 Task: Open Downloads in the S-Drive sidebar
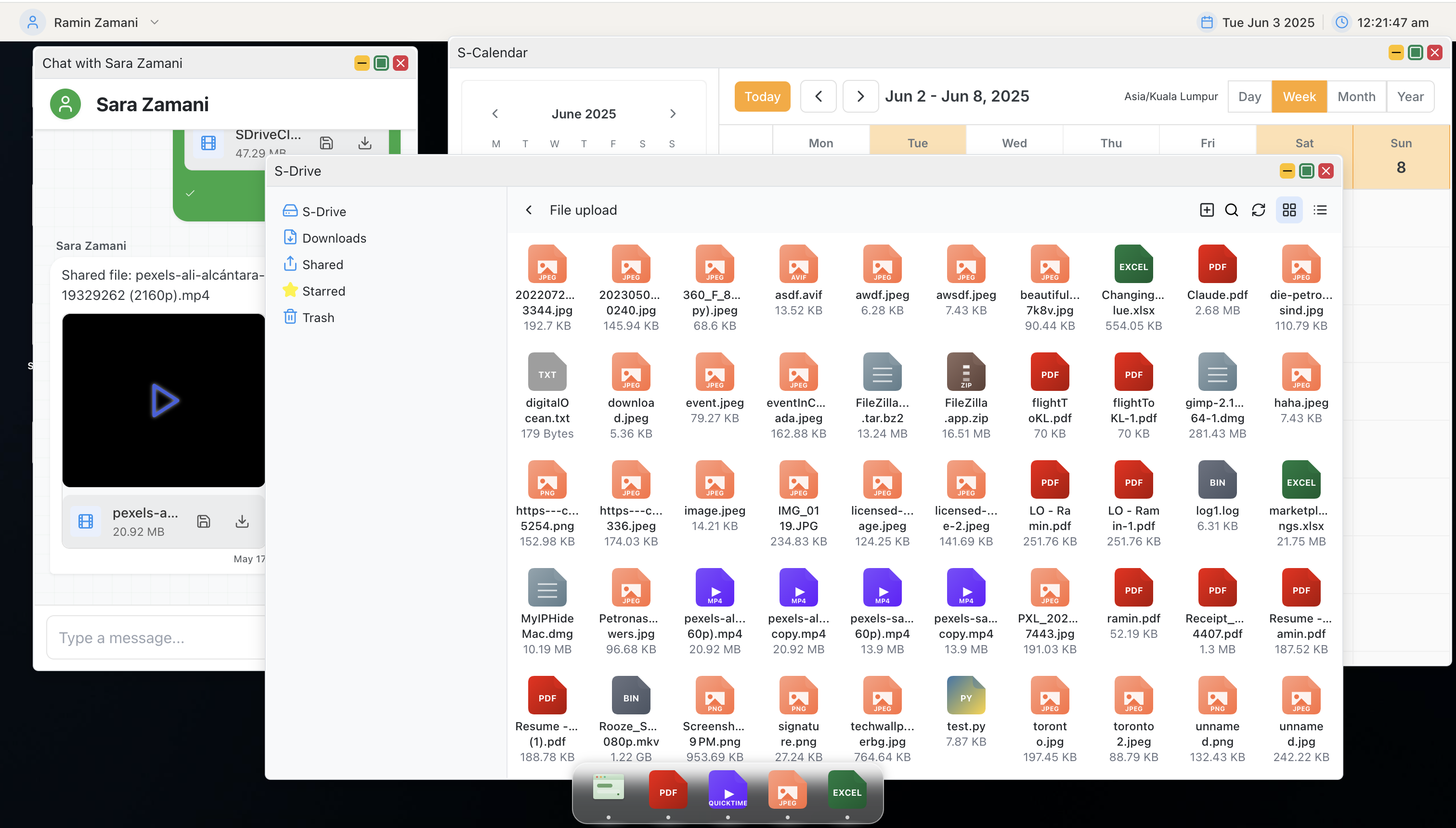click(335, 238)
